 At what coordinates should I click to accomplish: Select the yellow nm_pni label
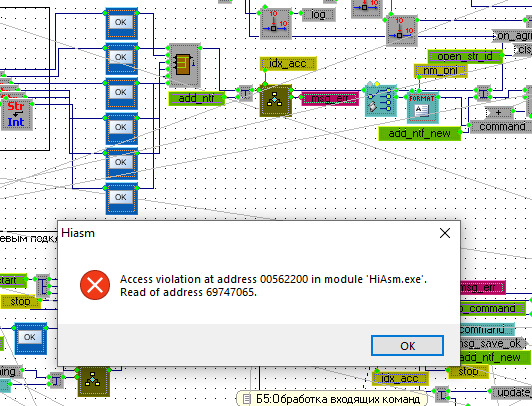440,71
